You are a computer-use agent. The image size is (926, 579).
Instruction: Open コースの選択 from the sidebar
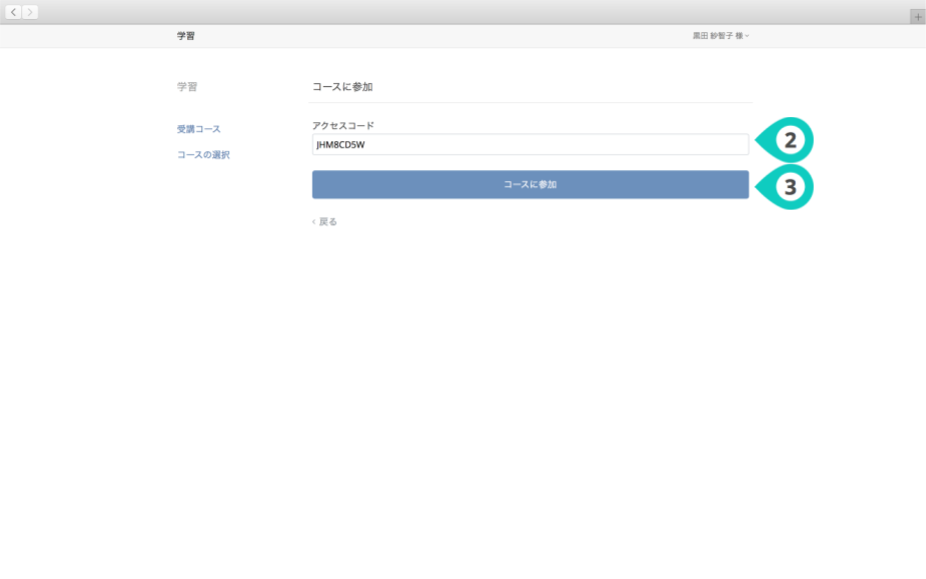coord(203,155)
